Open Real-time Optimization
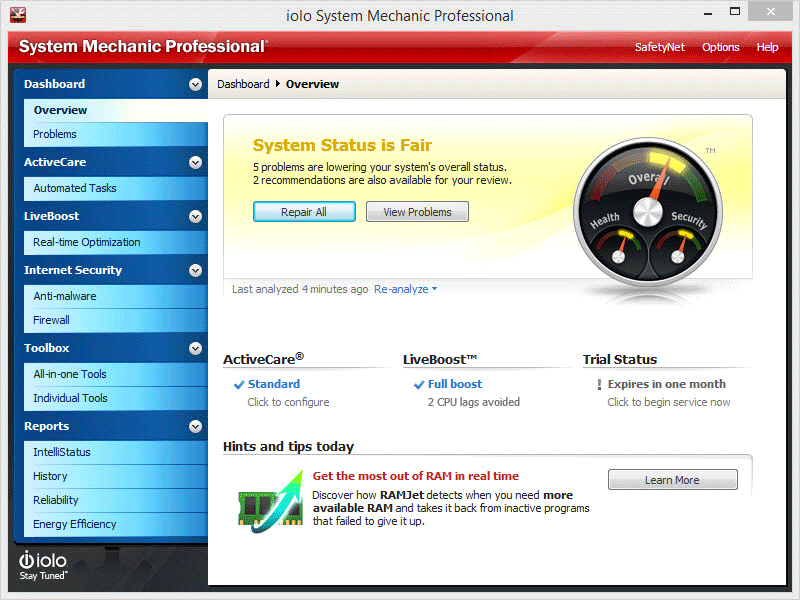Image resolution: width=800 pixels, height=600 pixels. (116, 242)
